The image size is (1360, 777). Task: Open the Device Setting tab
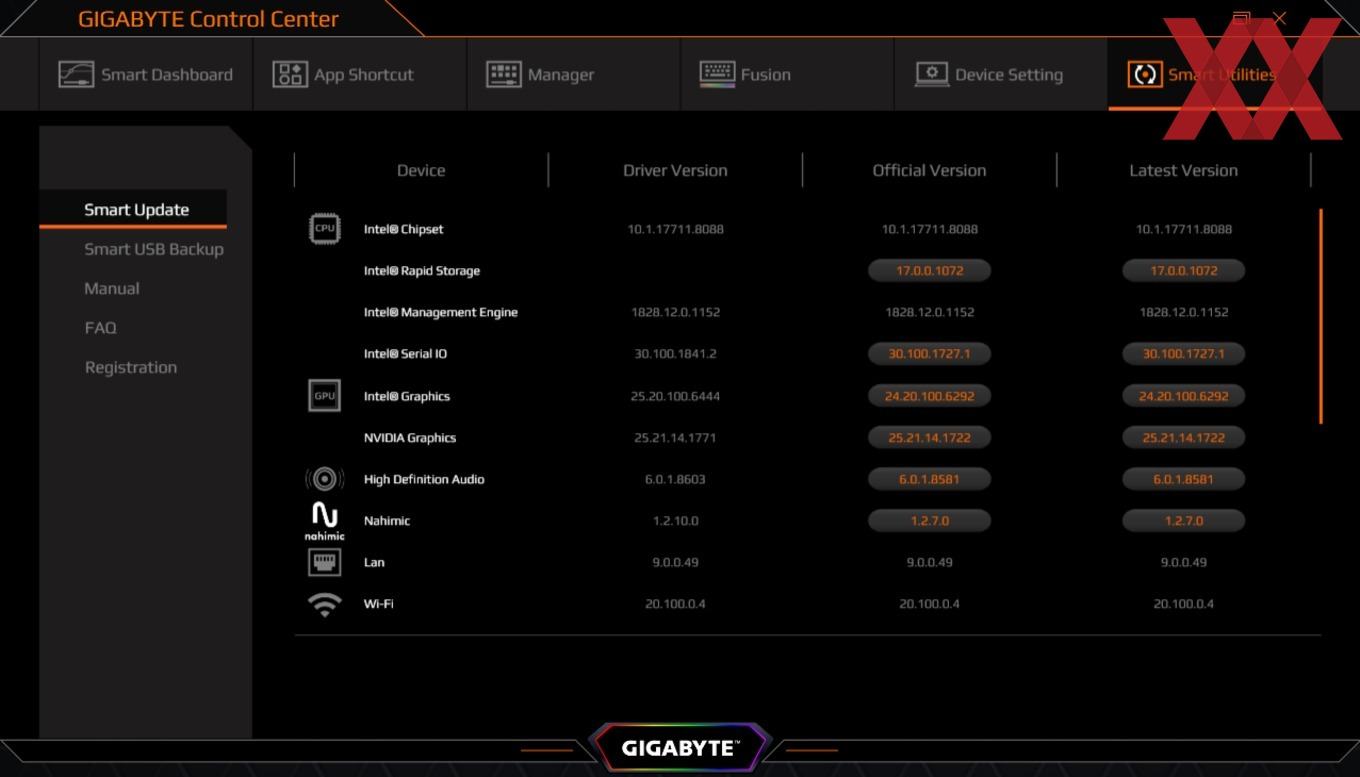tap(1001, 75)
